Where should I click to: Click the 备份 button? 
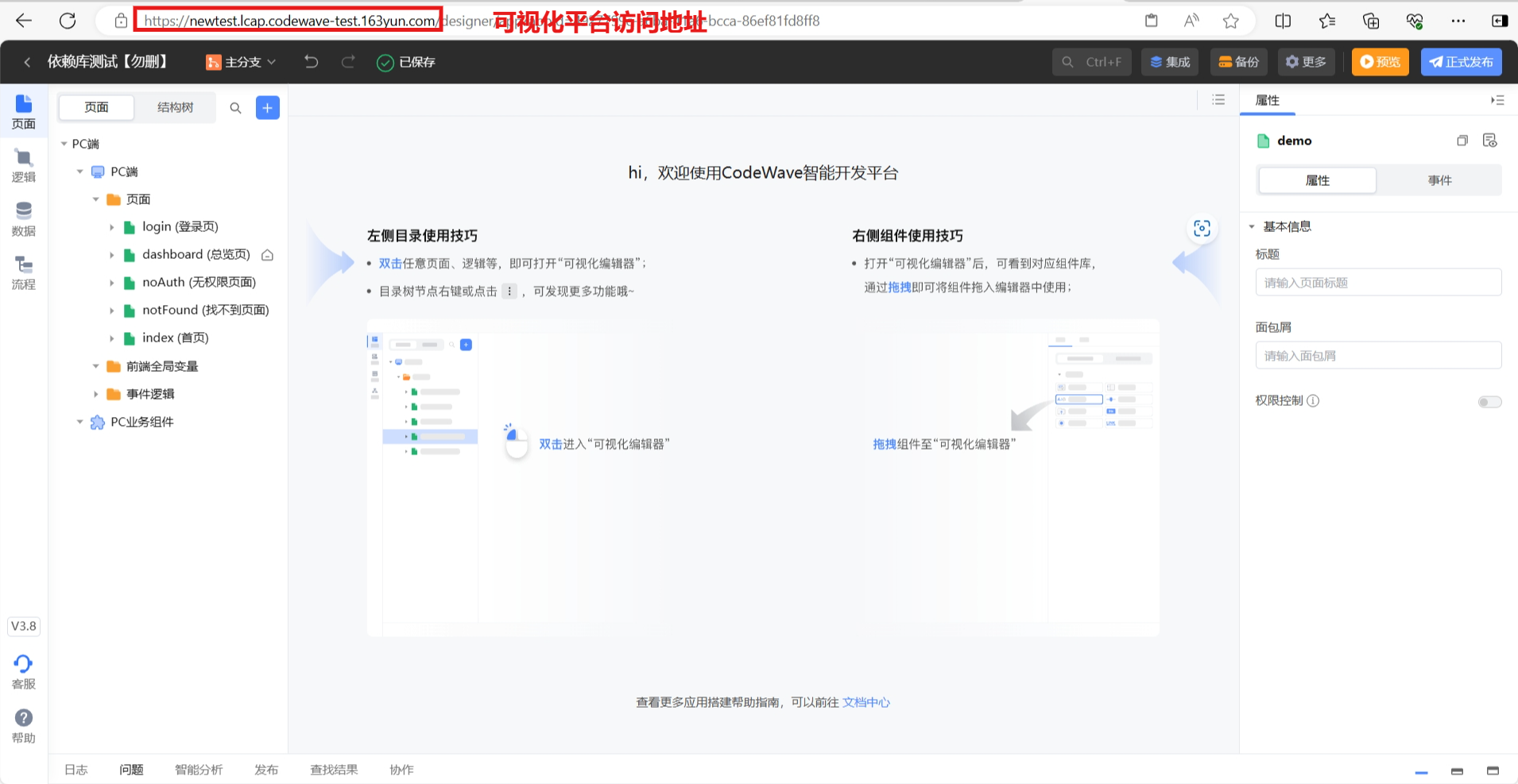(x=1239, y=62)
